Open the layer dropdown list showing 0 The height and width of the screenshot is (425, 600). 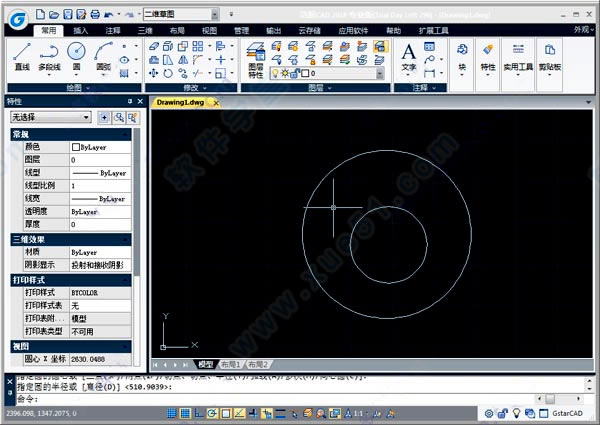click(326, 73)
